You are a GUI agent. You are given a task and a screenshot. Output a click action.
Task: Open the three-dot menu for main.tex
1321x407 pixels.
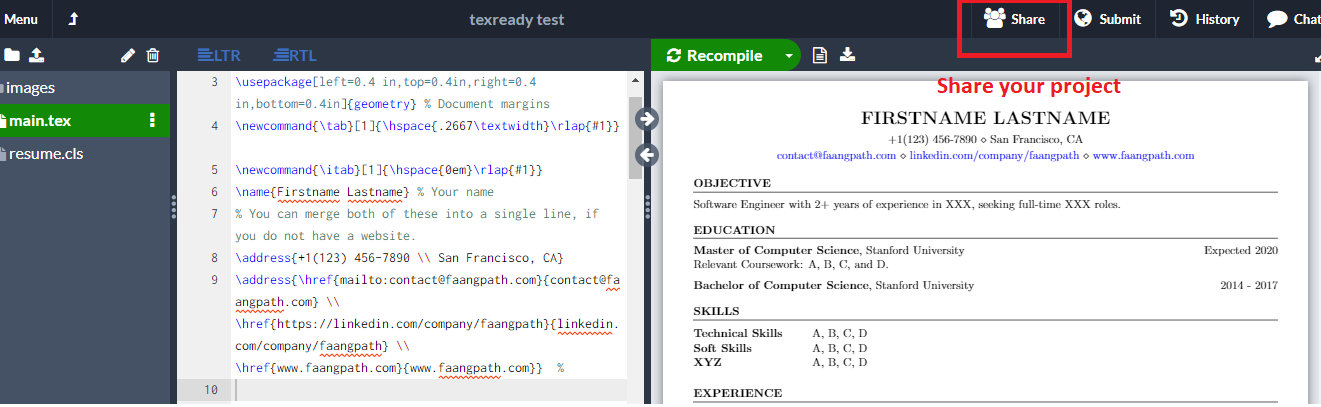[x=153, y=121]
